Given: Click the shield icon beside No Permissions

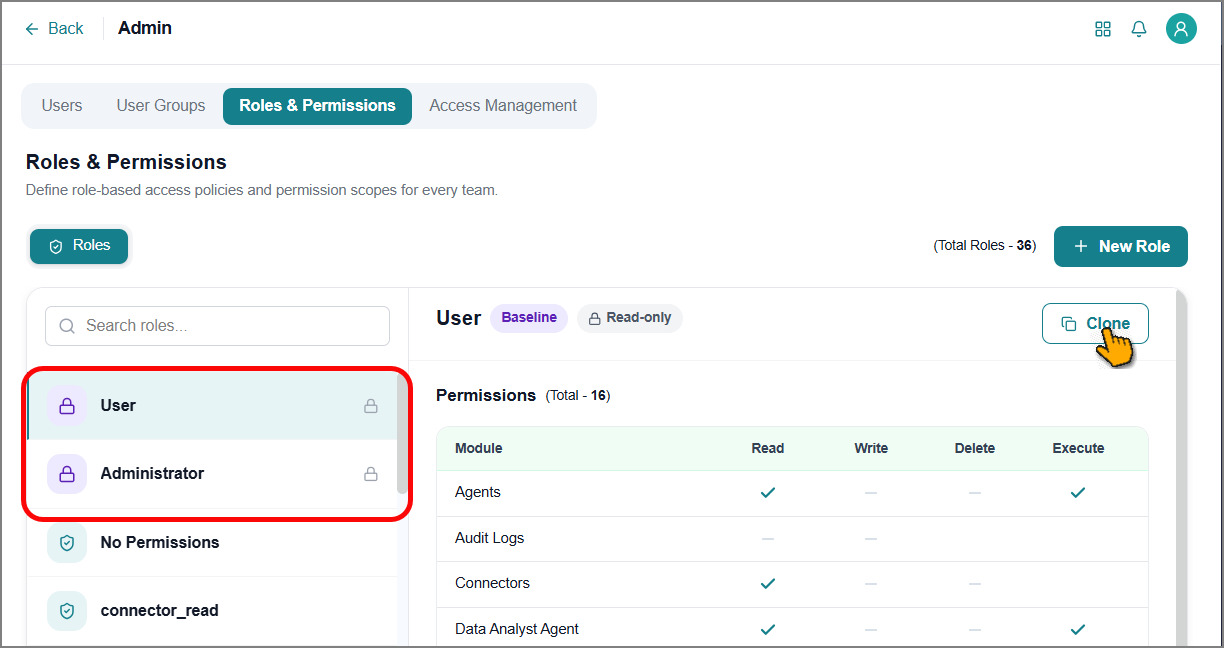Looking at the screenshot, I should [67, 543].
